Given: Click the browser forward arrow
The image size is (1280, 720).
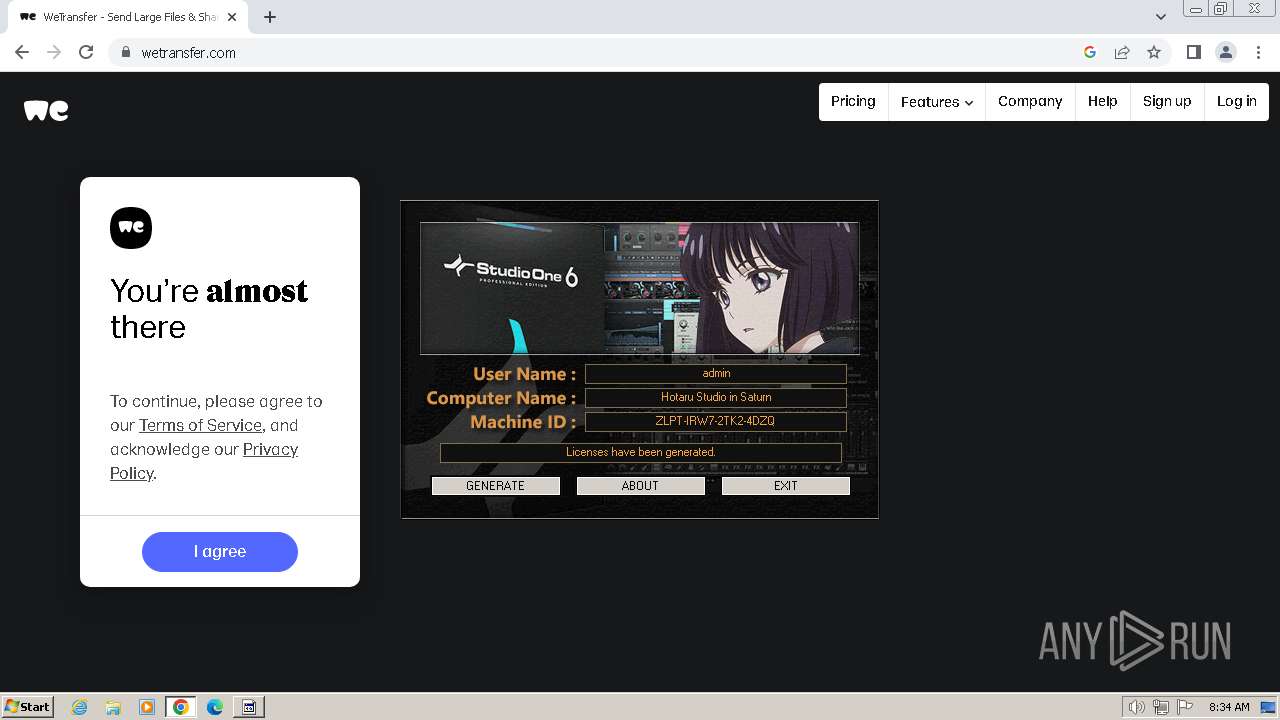Looking at the screenshot, I should click(54, 52).
